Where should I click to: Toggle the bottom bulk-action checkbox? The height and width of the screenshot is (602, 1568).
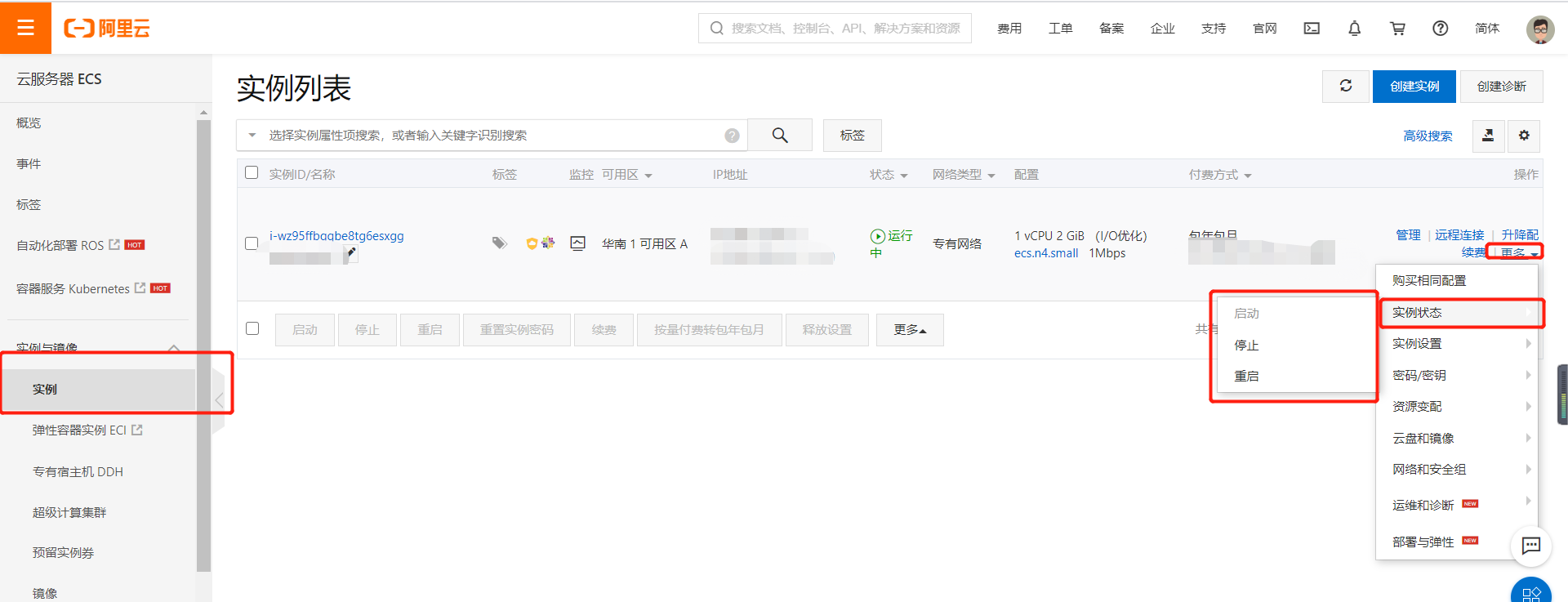252,328
